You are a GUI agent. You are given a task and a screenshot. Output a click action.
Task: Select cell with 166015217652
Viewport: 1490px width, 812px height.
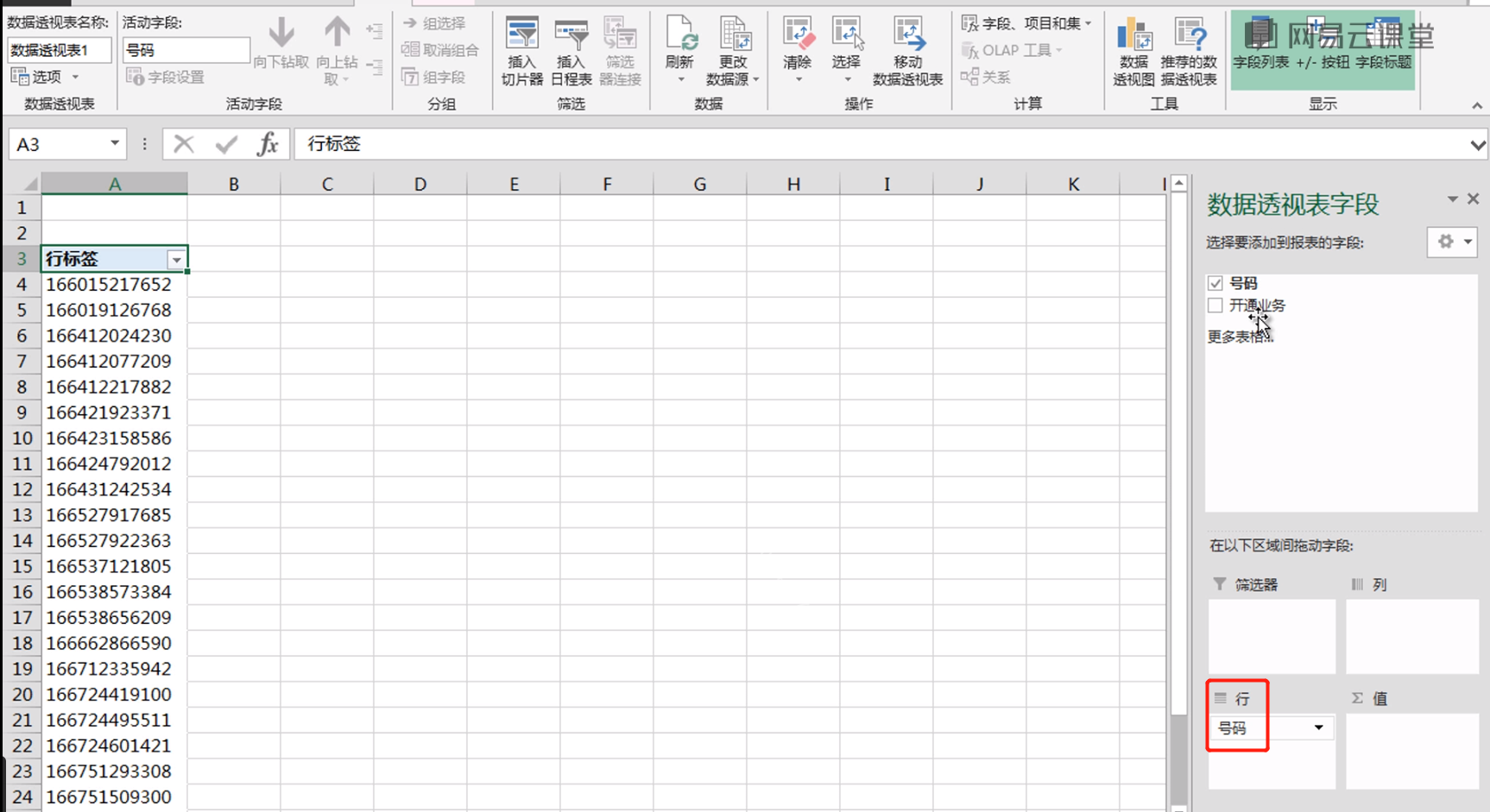pos(114,285)
